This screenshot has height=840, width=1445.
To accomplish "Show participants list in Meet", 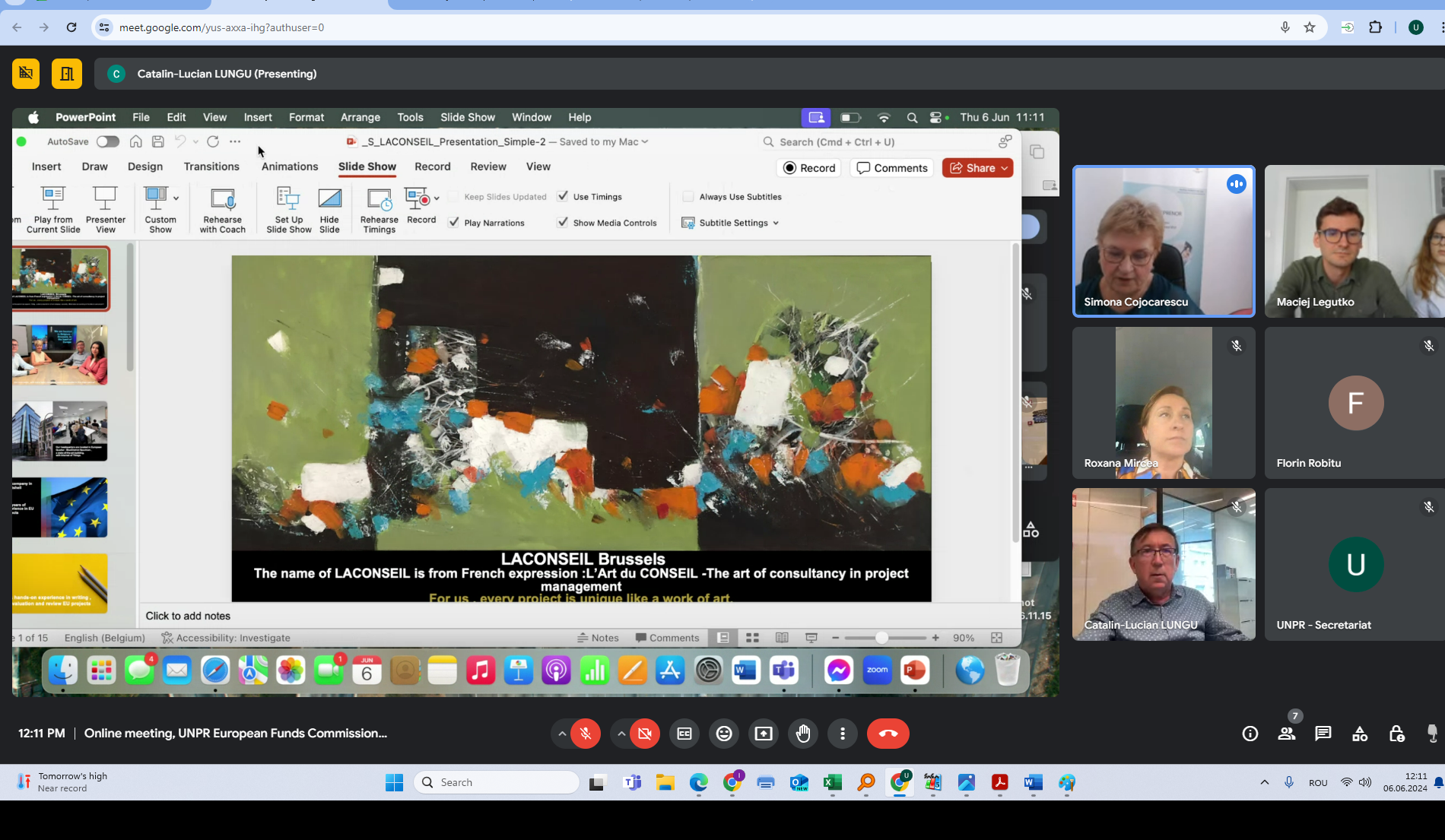I will click(1287, 734).
